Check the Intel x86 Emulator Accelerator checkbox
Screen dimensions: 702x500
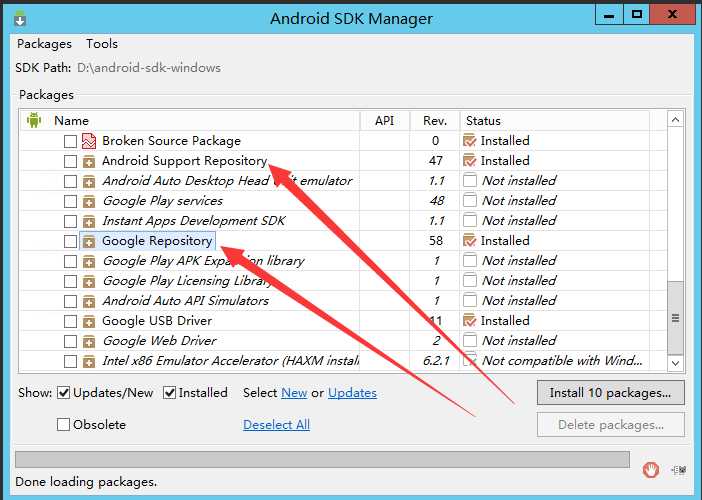[70, 361]
